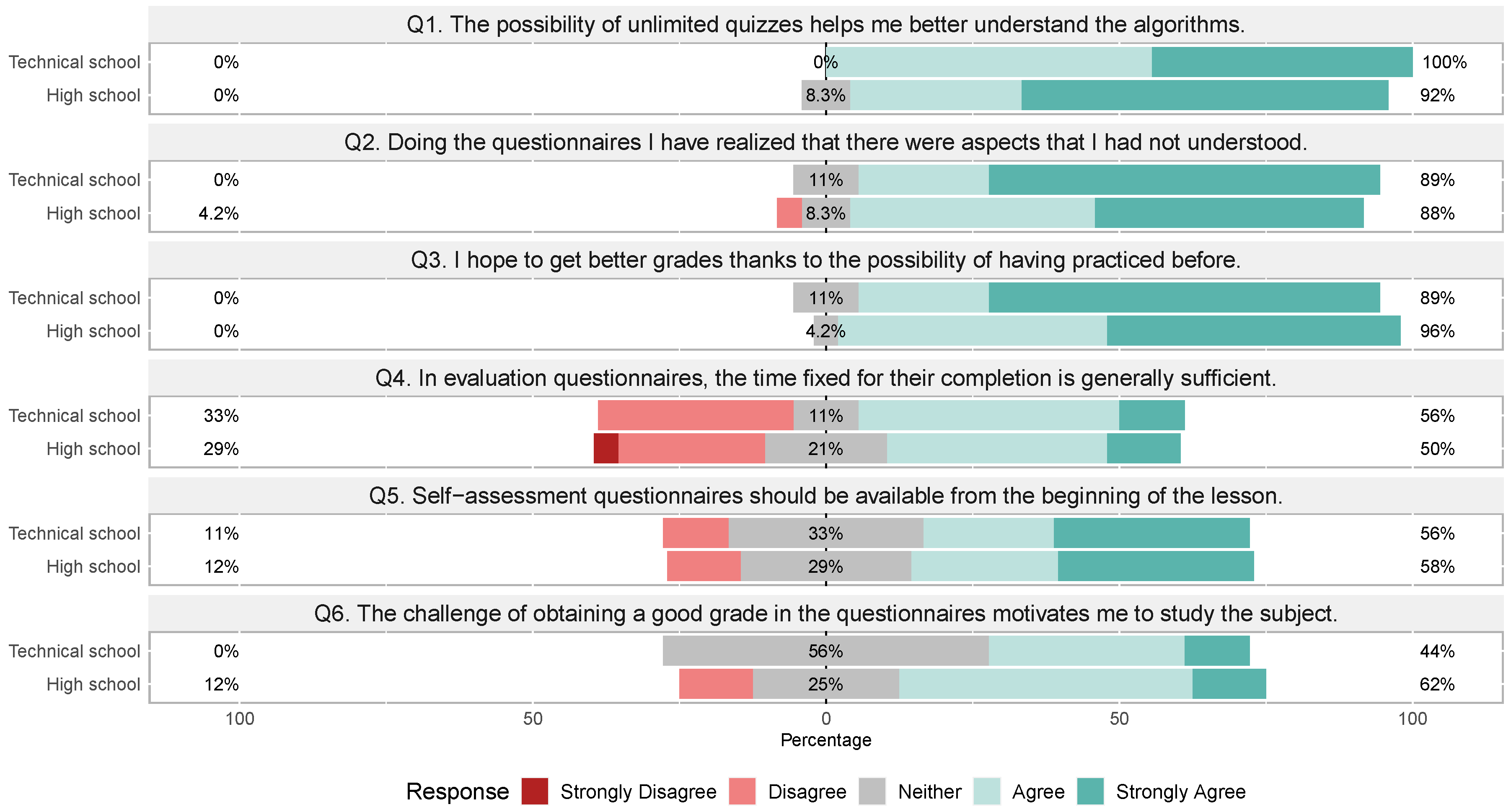Click the Response legend title
The height and width of the screenshot is (812, 1511).
pyautogui.click(x=458, y=791)
